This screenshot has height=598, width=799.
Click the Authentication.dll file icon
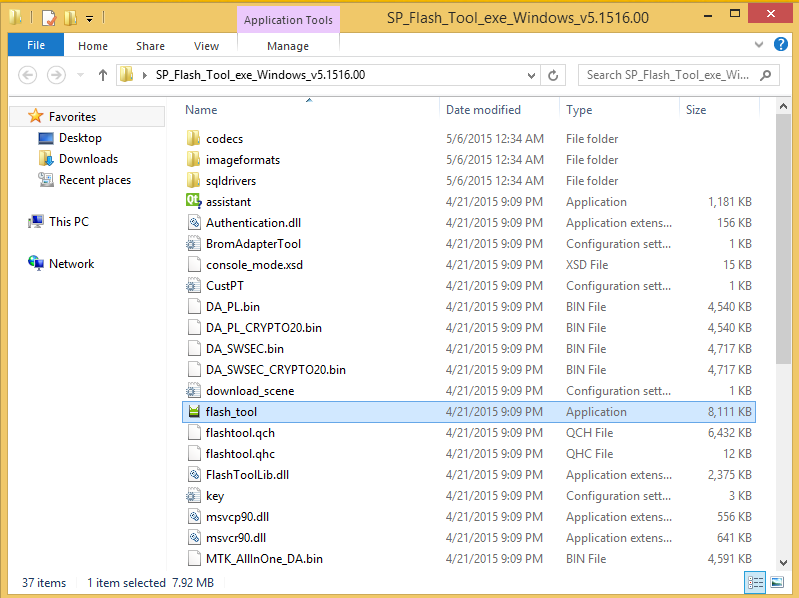pos(194,223)
